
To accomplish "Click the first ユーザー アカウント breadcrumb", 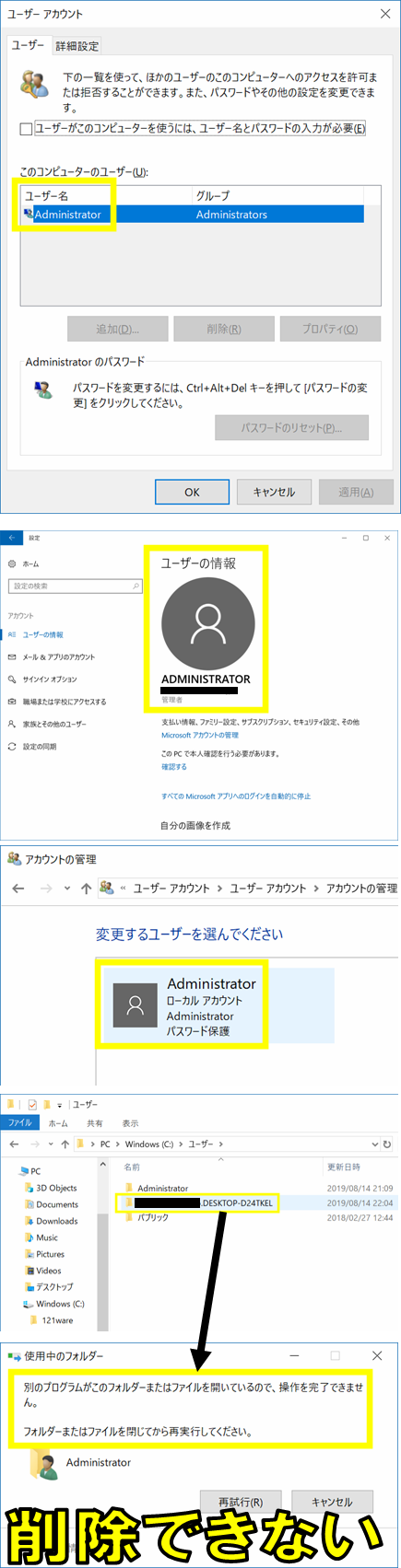I will click(x=171, y=889).
